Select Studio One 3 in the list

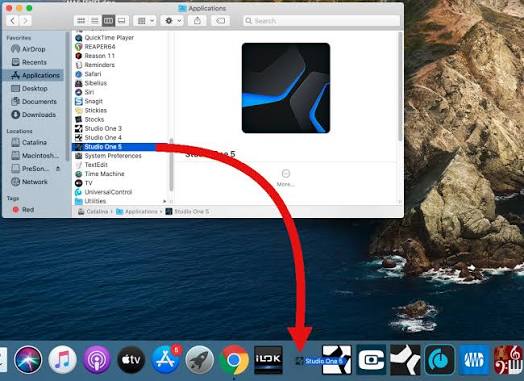120,128
